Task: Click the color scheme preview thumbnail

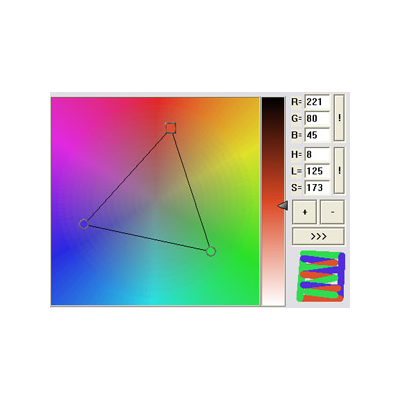Action: pos(321,277)
